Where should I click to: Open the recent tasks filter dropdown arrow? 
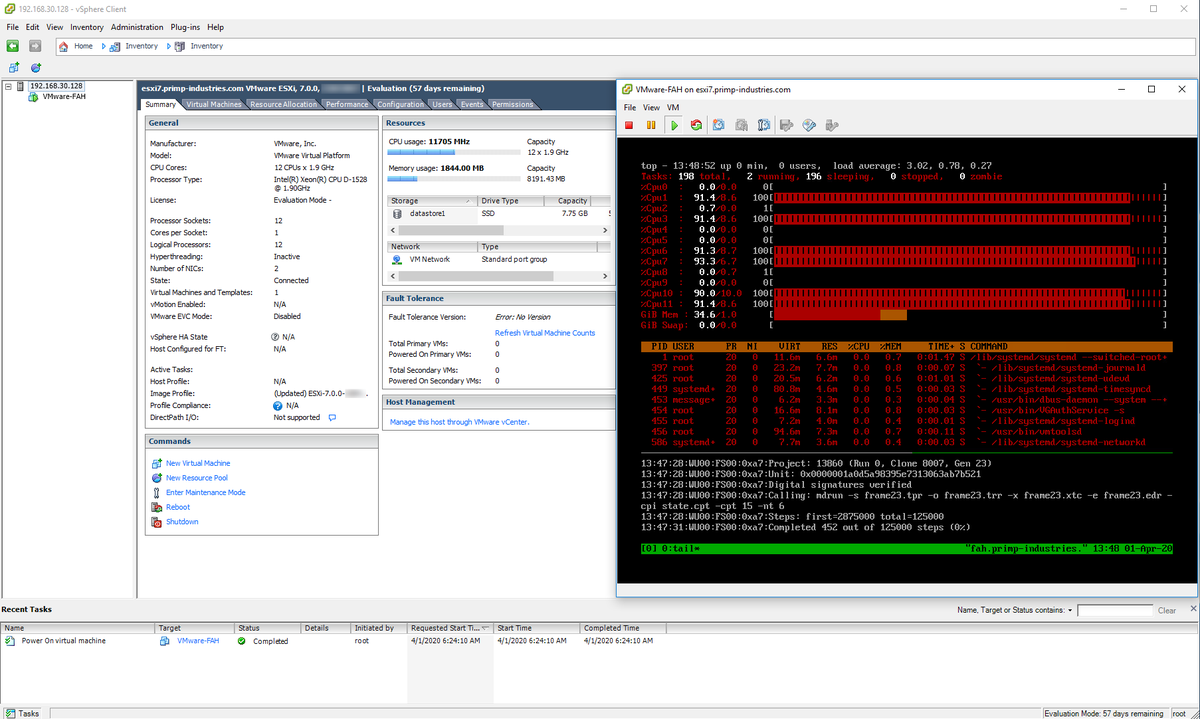click(x=1070, y=610)
